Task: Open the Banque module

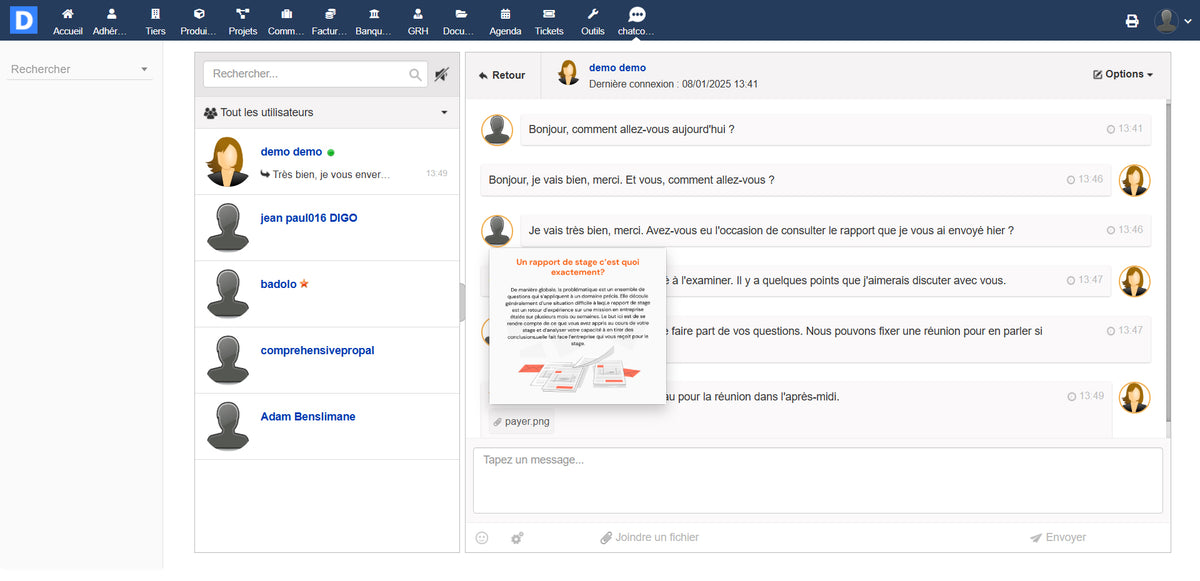Action: [372, 20]
